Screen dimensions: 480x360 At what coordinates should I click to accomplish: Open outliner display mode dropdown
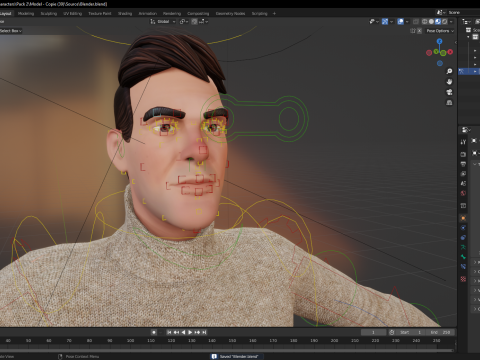[466, 22]
